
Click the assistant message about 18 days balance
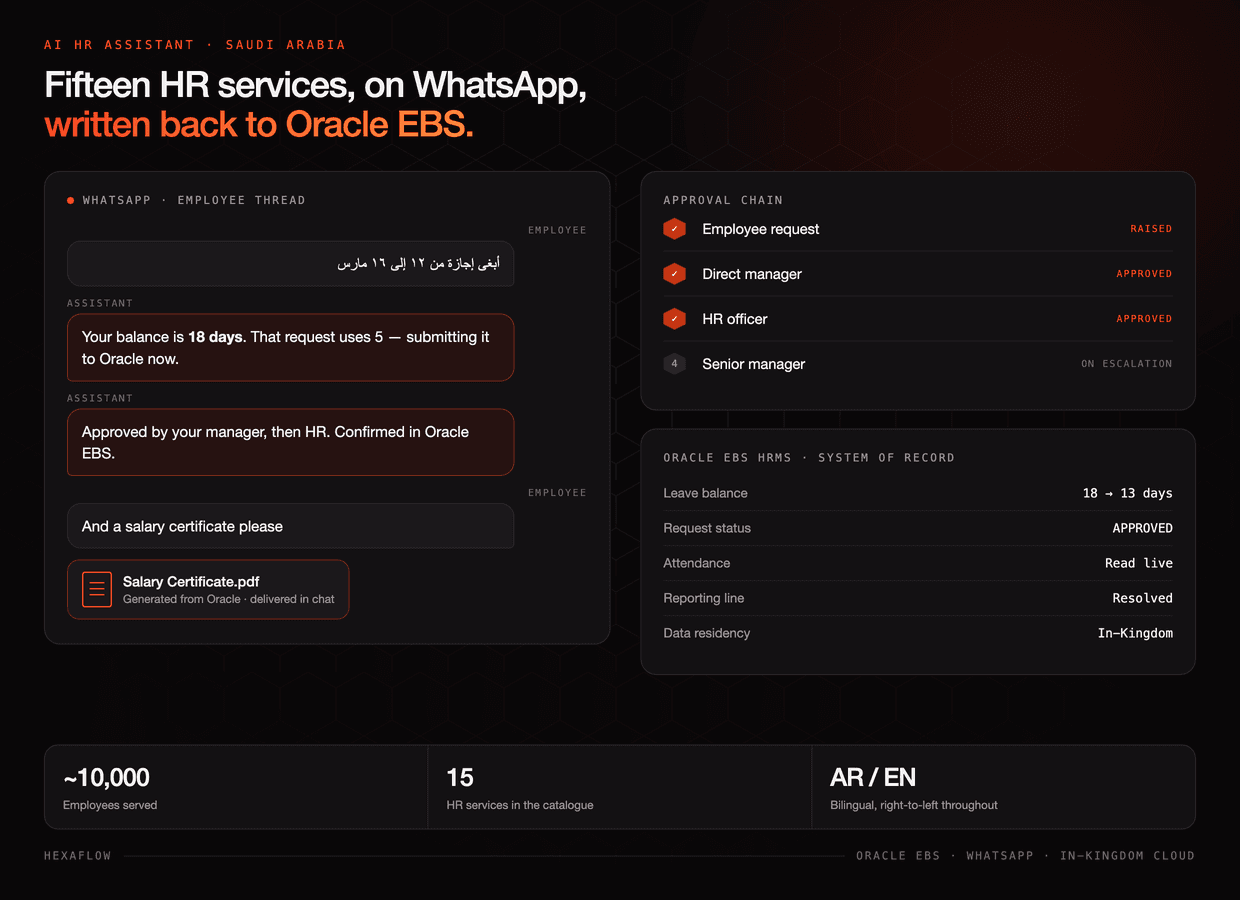click(291, 348)
